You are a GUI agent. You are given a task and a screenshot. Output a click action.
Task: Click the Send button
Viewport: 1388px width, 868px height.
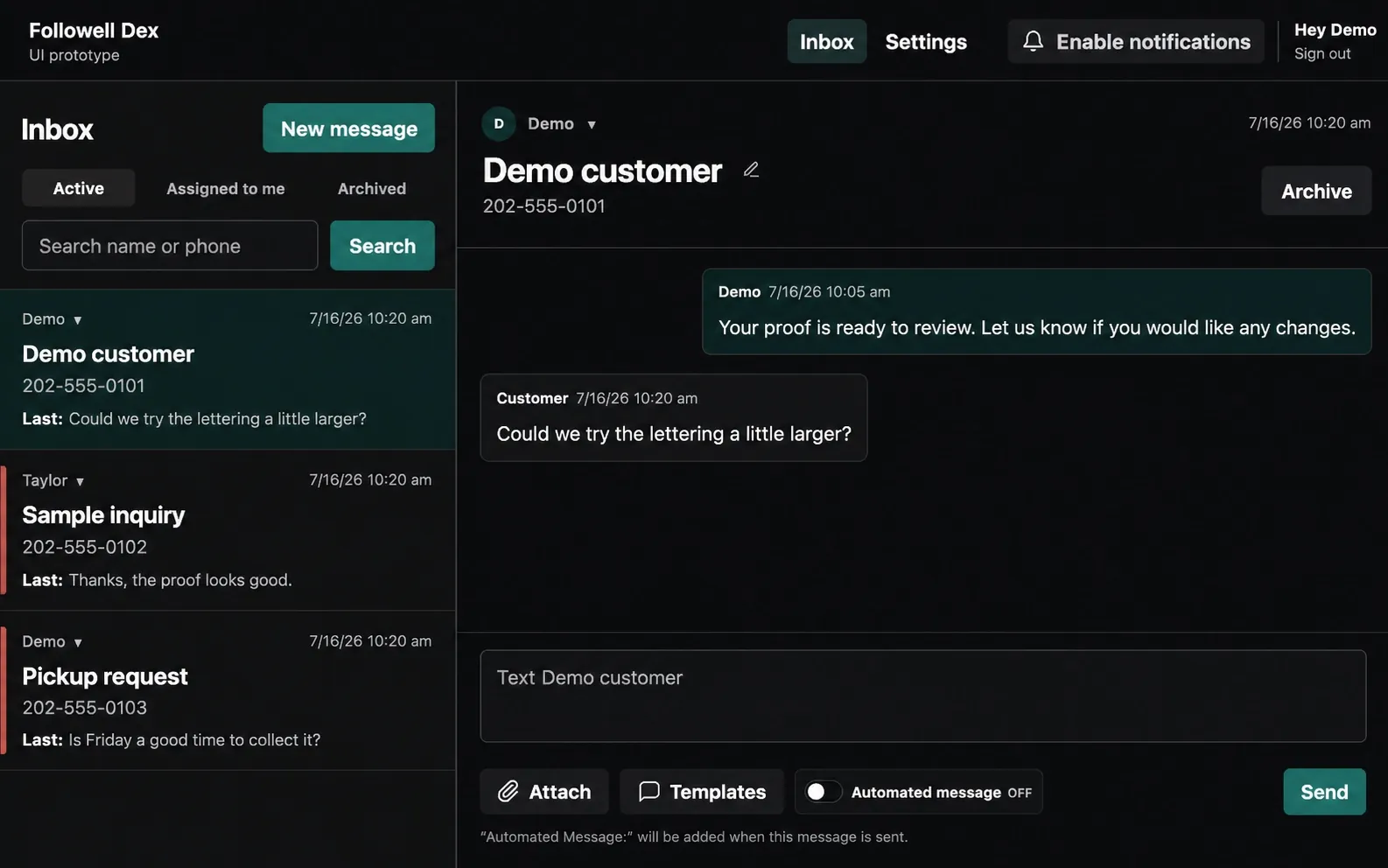1324,792
